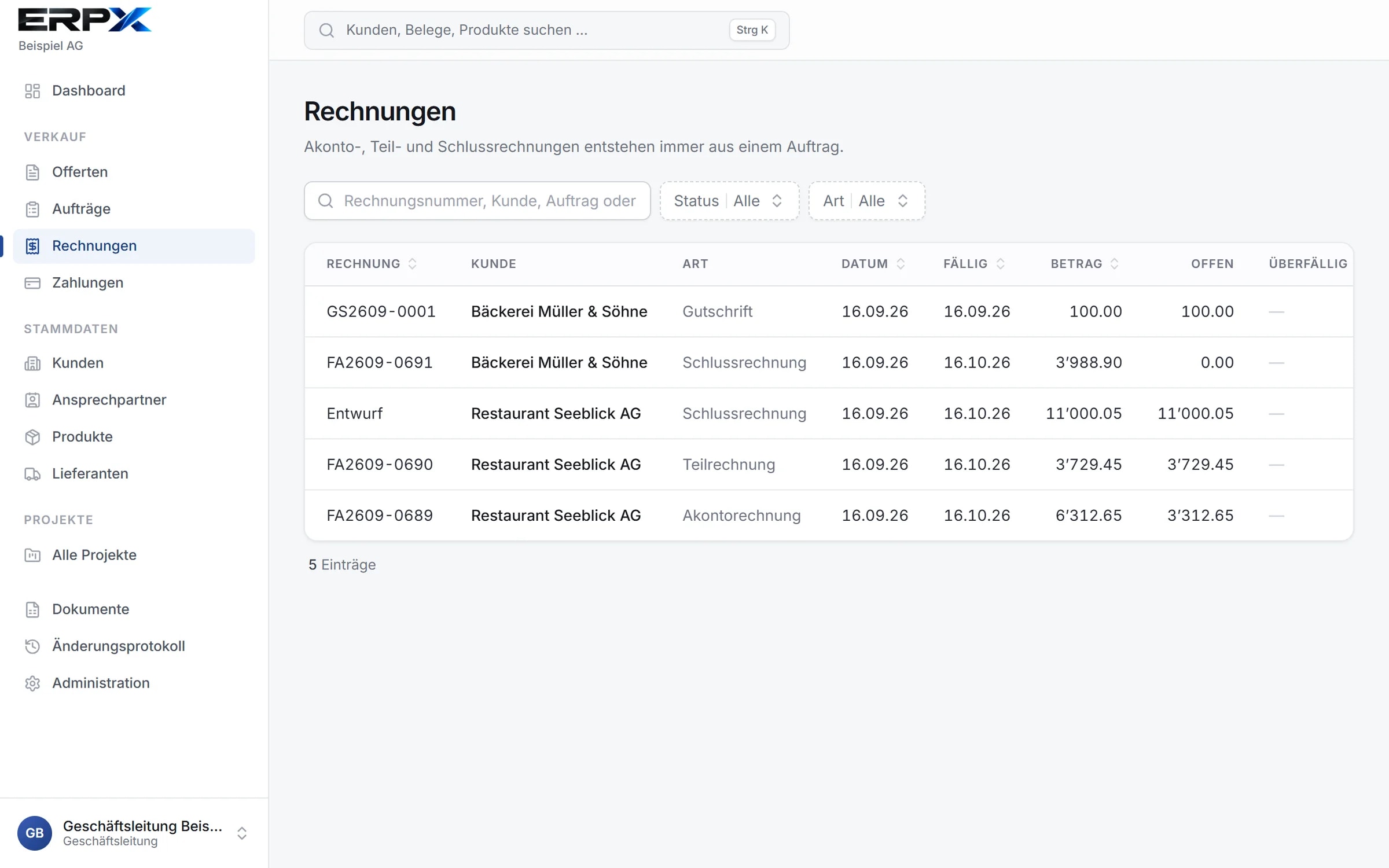The height and width of the screenshot is (868, 1389).
Task: Open invoice FA2609-0691
Action: [829, 362]
